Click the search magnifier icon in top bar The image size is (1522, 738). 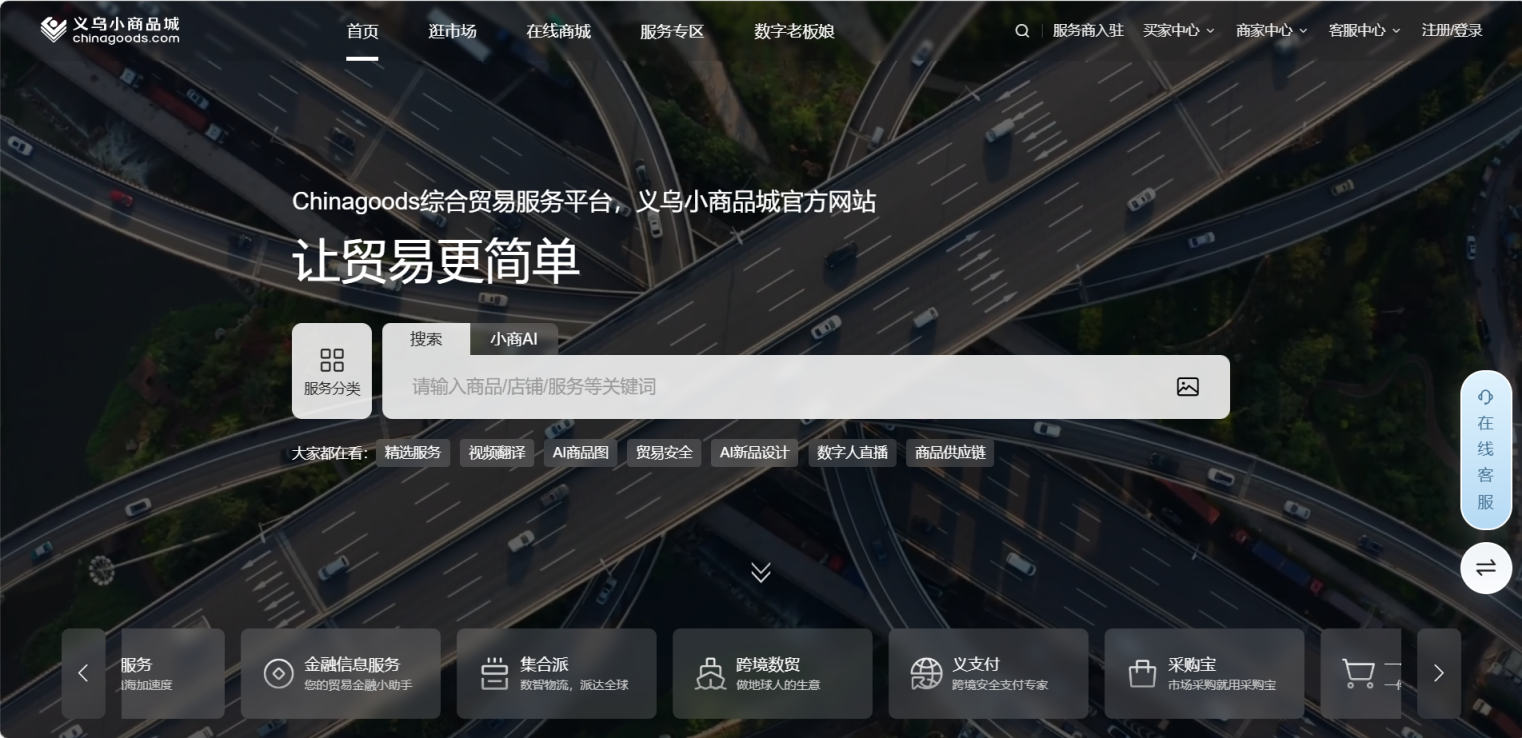1021,30
